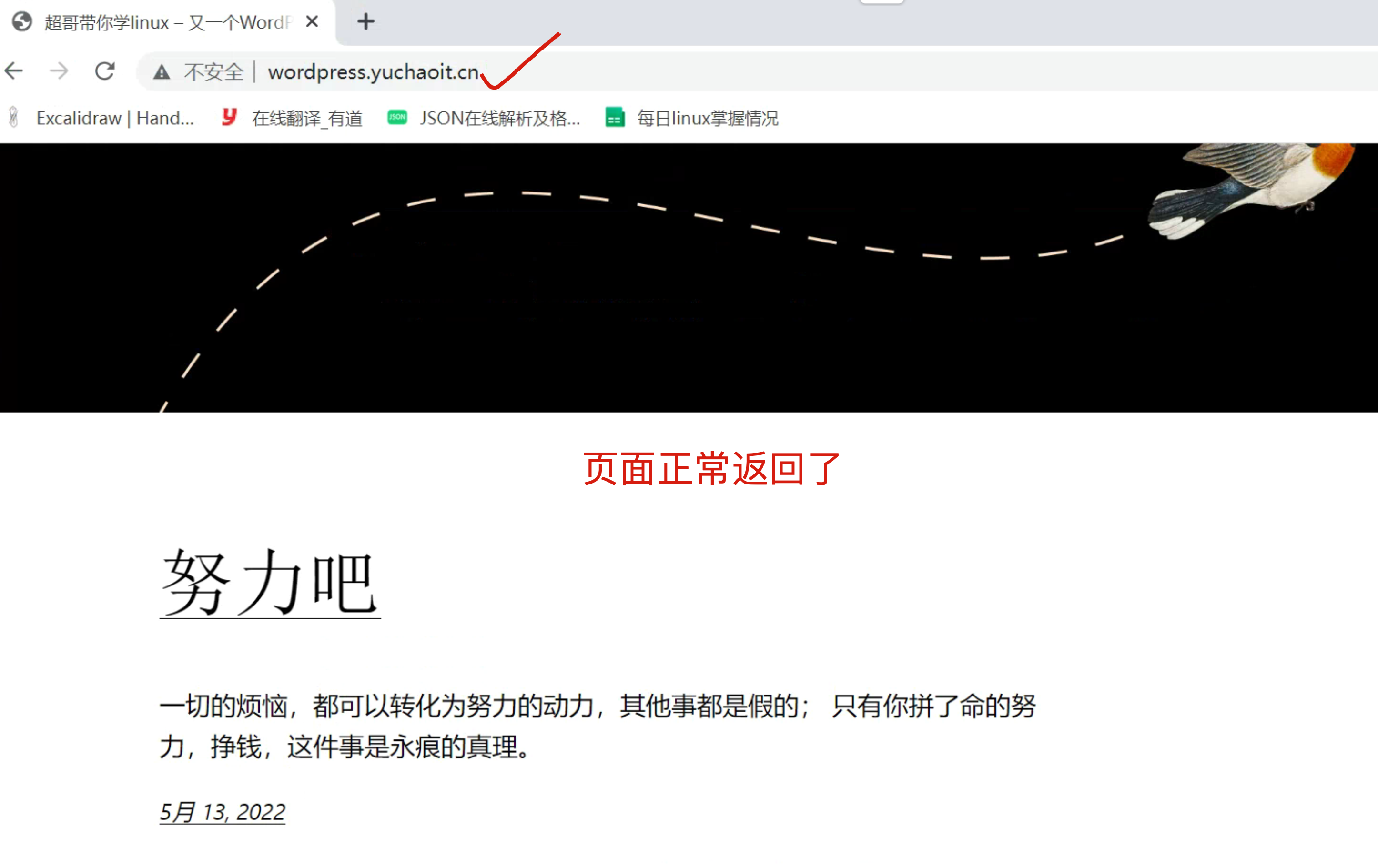Close the 超哥带你学linux tab
The width and height of the screenshot is (1378, 868).
(312, 22)
